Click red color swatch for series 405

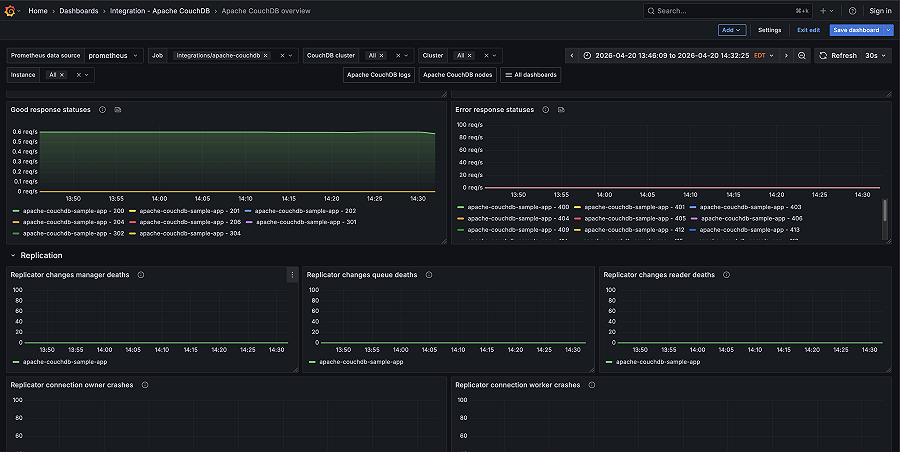point(577,219)
